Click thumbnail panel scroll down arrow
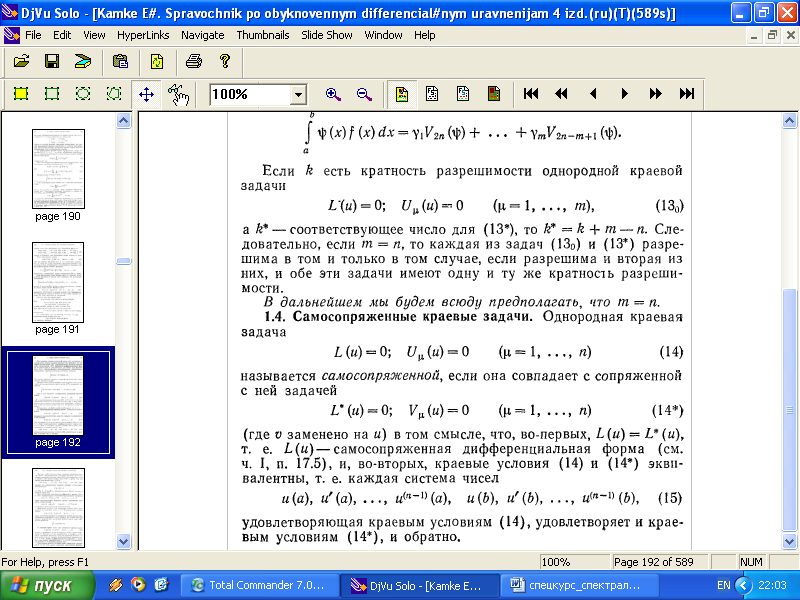 point(123,541)
